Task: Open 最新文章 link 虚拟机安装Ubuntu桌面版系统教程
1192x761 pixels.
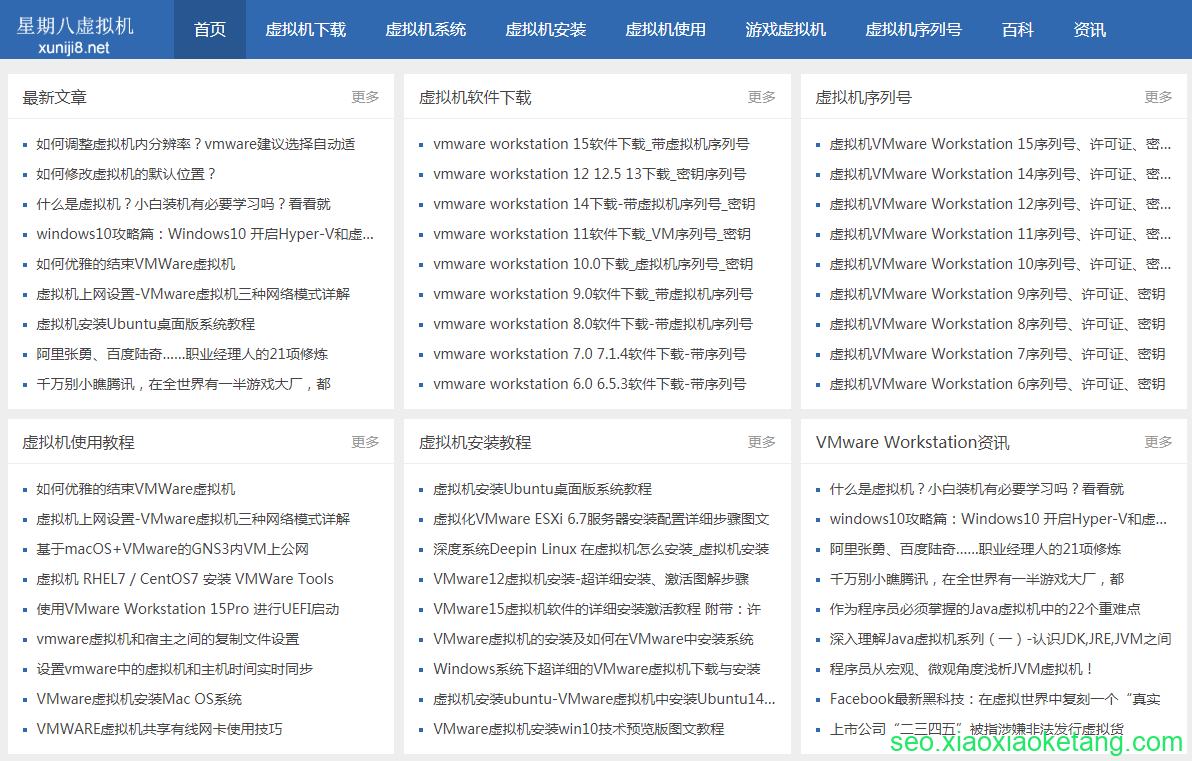Action: (145, 324)
